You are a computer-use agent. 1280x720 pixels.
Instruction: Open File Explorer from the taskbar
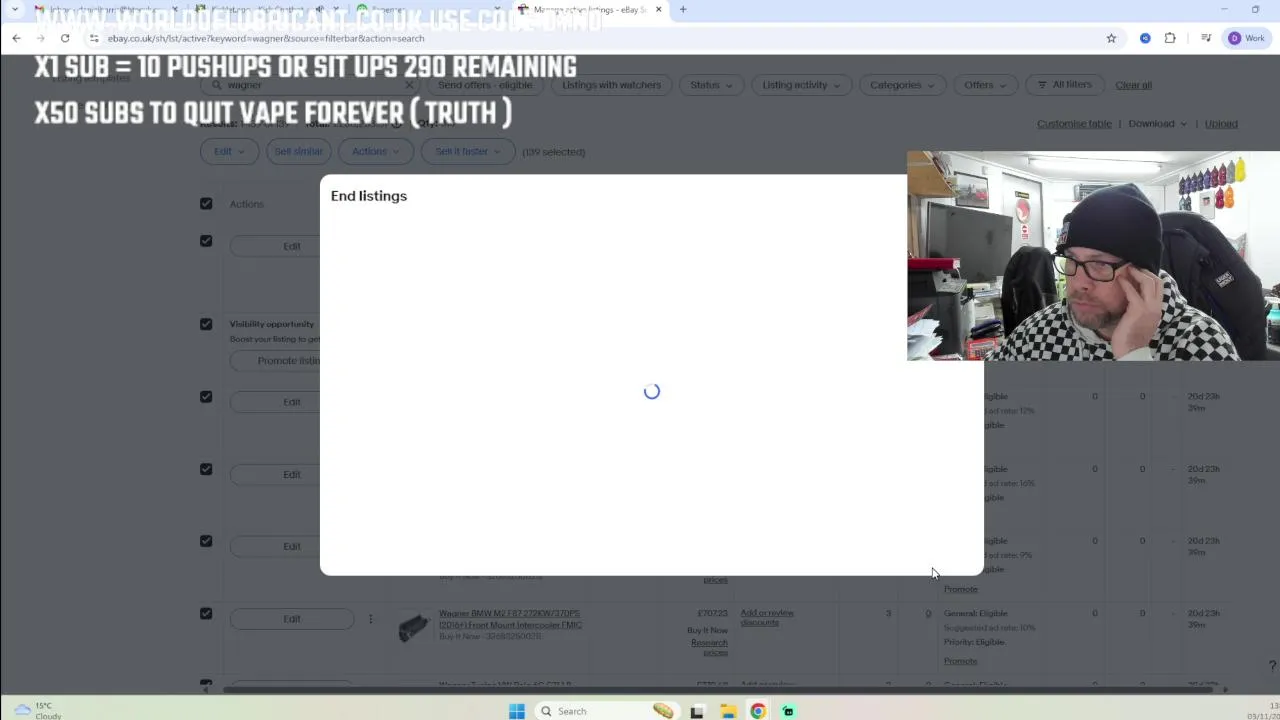728,711
